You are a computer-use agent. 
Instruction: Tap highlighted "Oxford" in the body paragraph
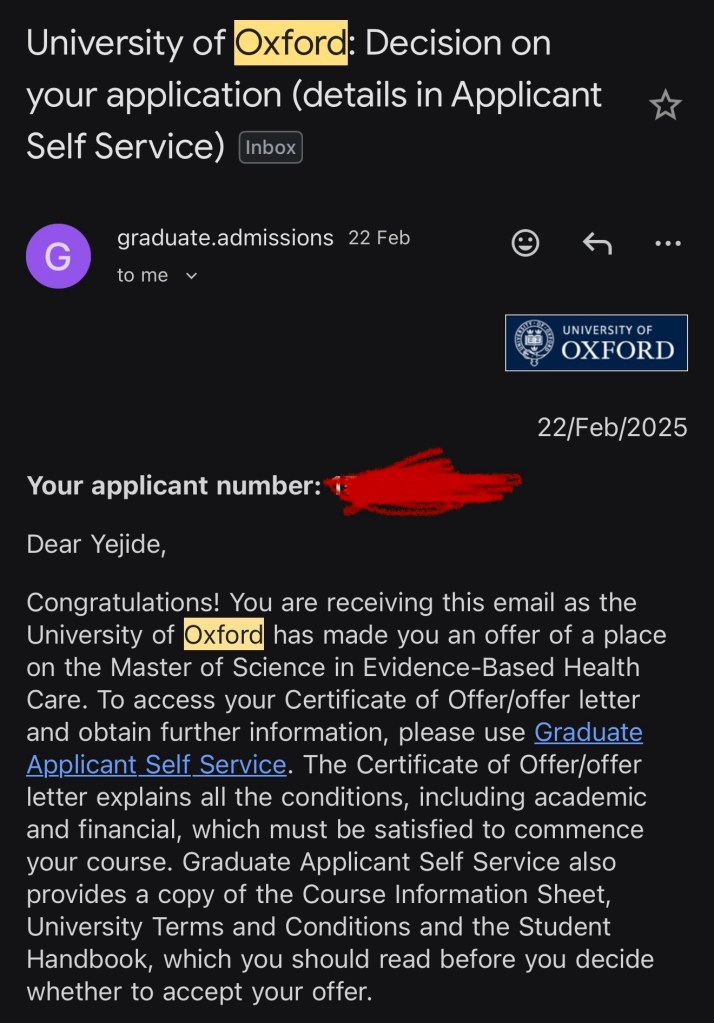coord(224,635)
